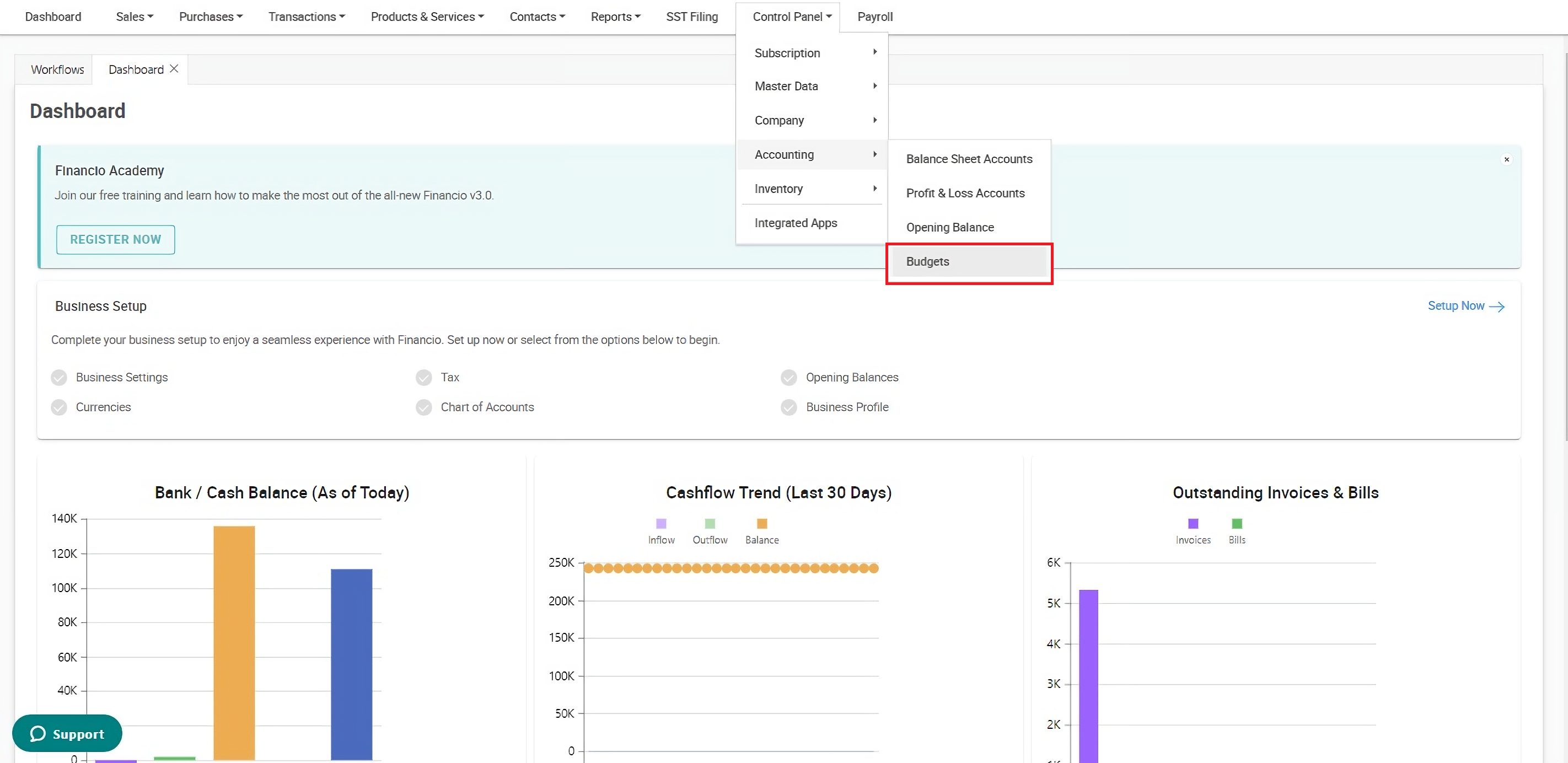
Task: Expand the Sales dropdown menu
Action: point(135,17)
